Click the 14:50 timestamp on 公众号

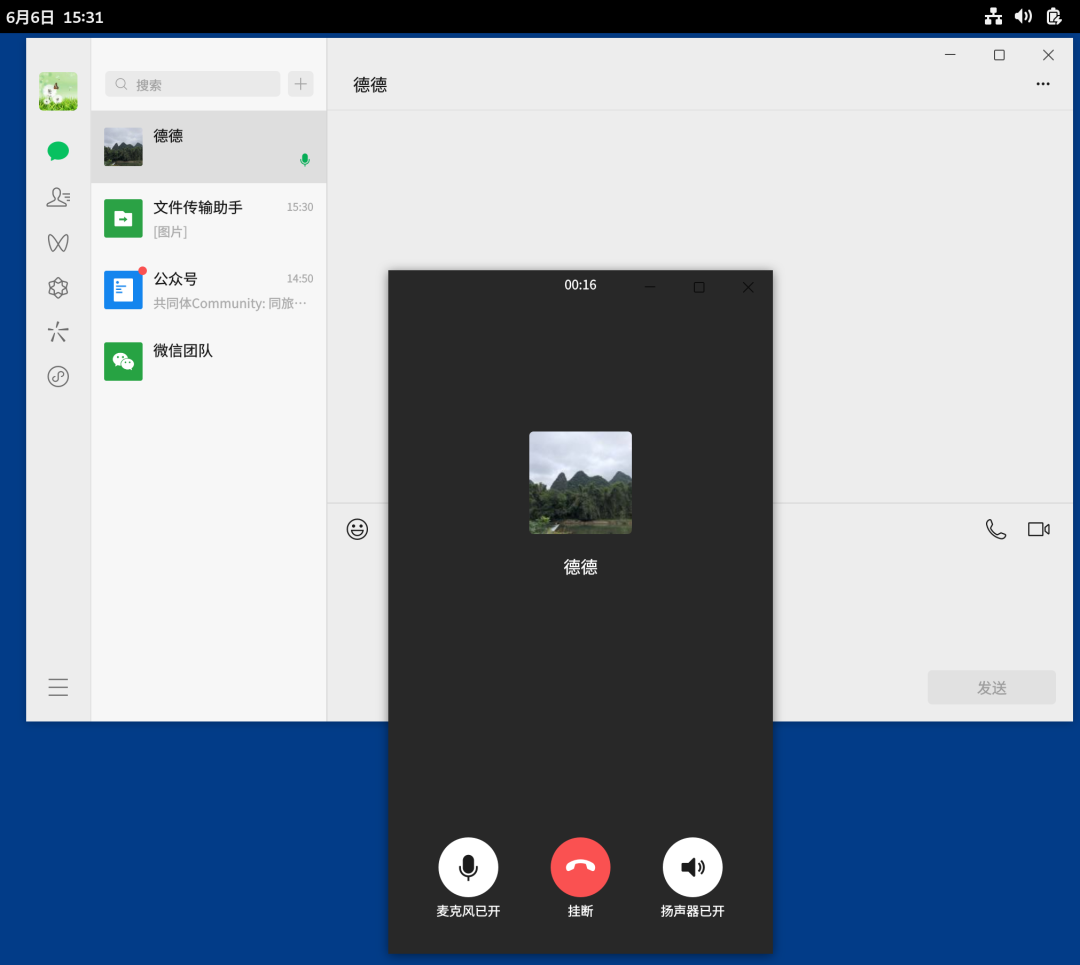click(x=300, y=278)
